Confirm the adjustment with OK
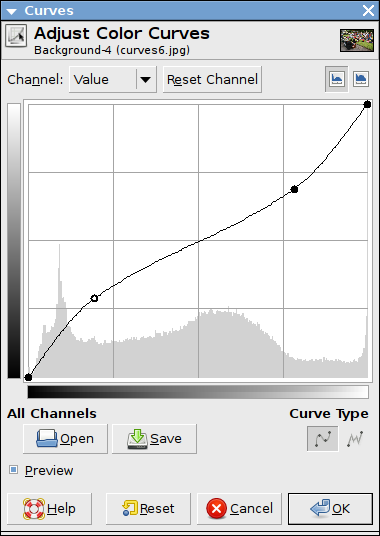 click(x=330, y=509)
